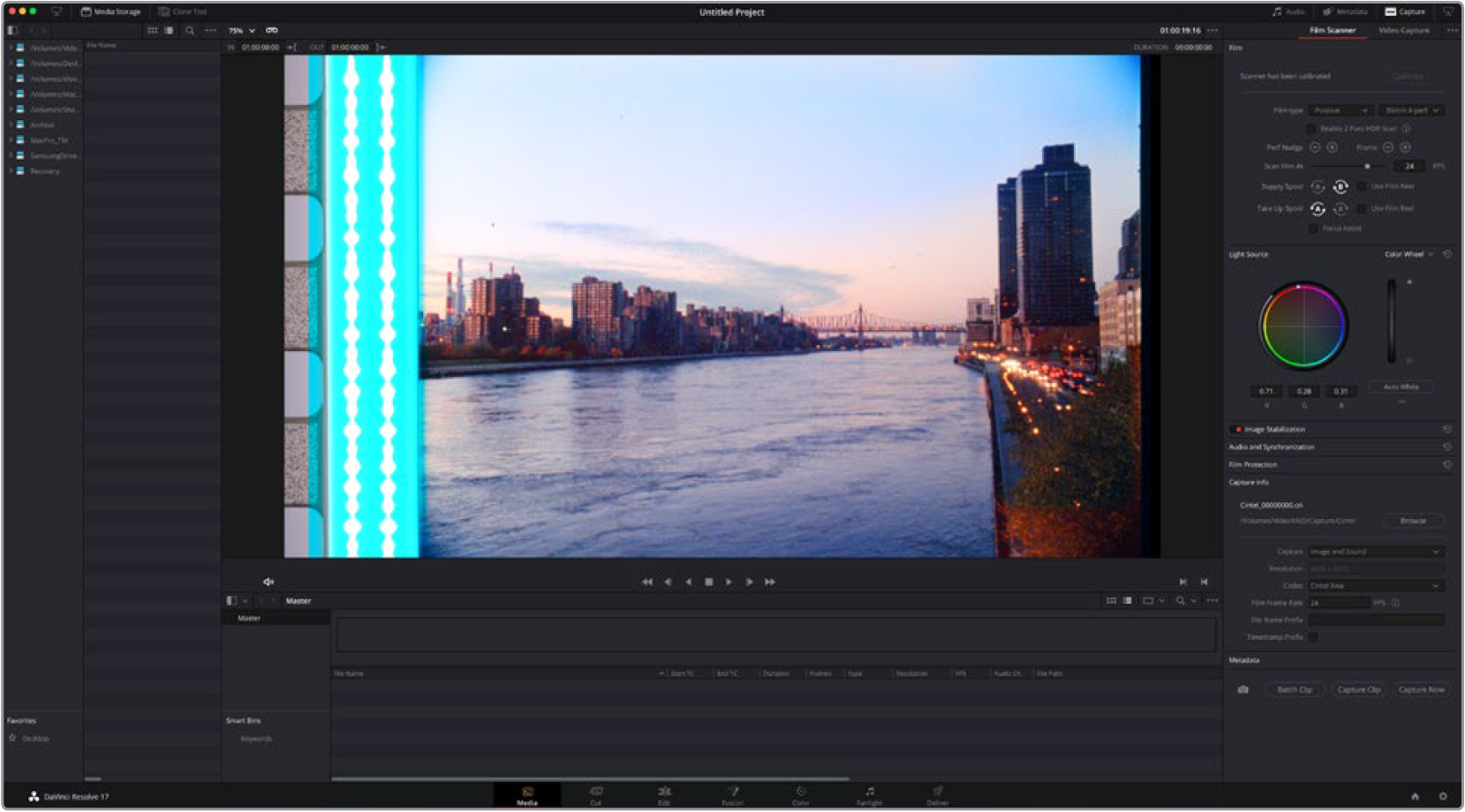The image size is (1465, 812).
Task: Click the File Name Prefix field
Action: point(1375,620)
